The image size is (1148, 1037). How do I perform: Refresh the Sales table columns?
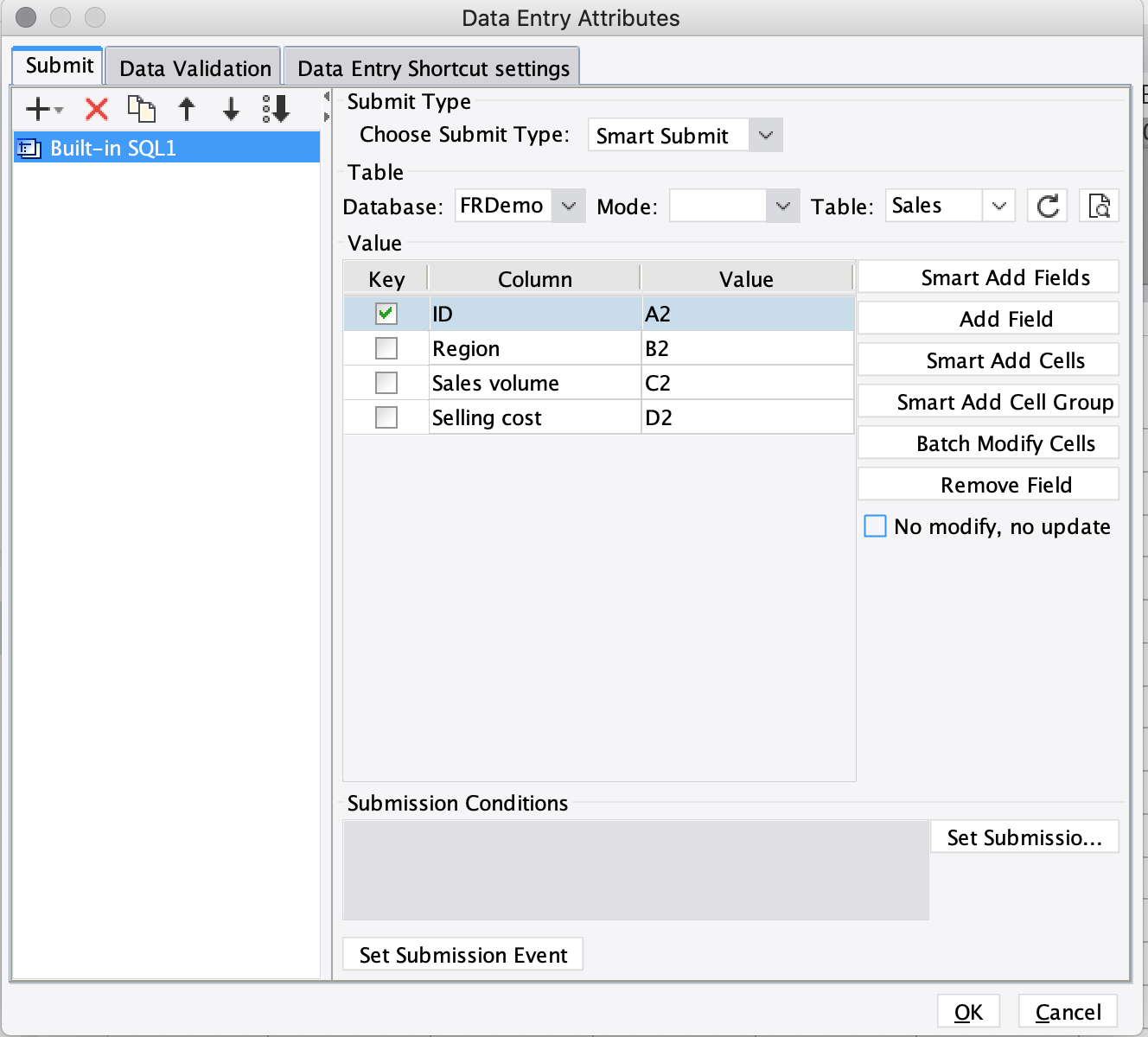coord(1047,205)
